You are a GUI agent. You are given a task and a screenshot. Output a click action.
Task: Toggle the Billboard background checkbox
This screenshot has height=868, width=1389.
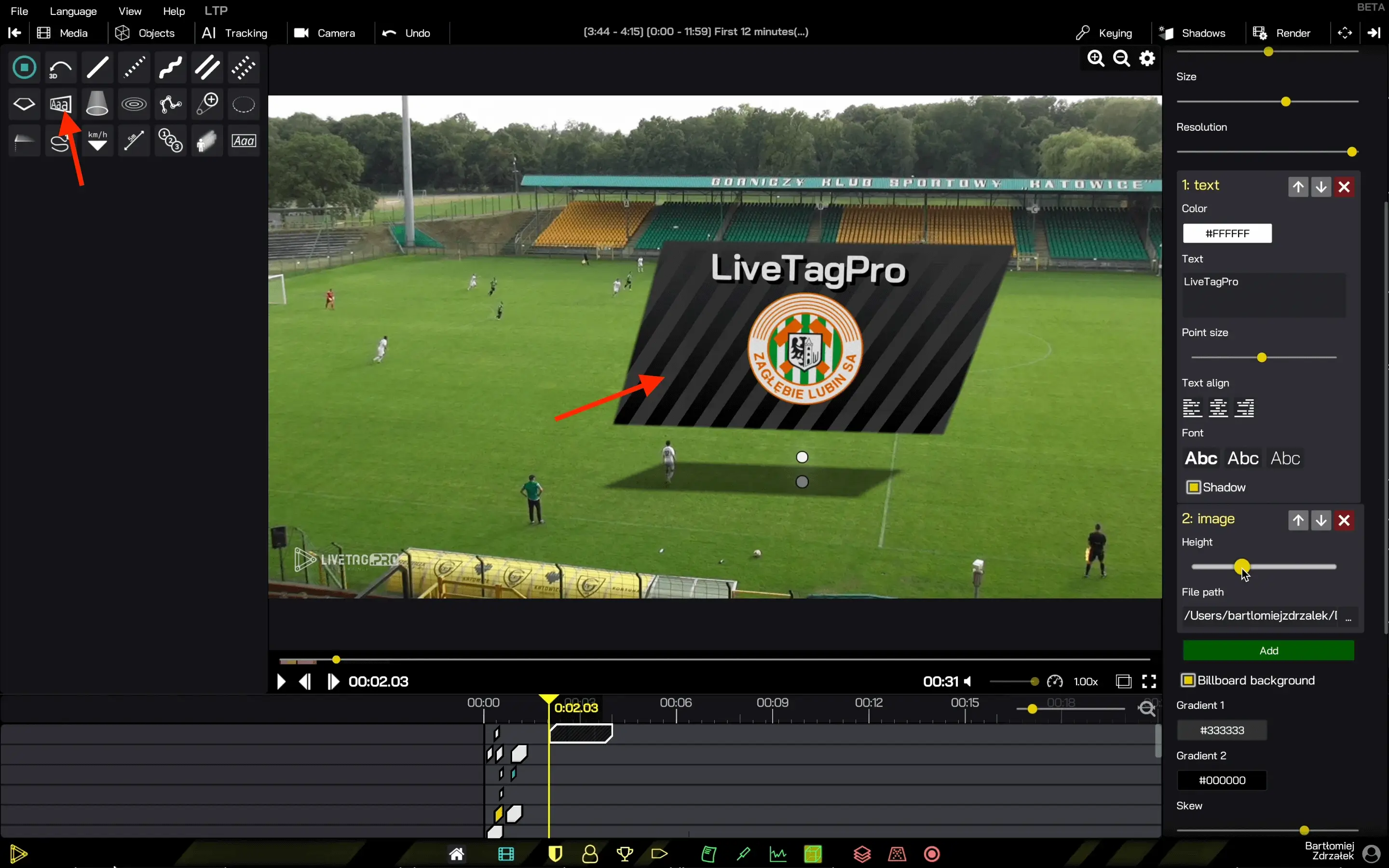[1188, 680]
